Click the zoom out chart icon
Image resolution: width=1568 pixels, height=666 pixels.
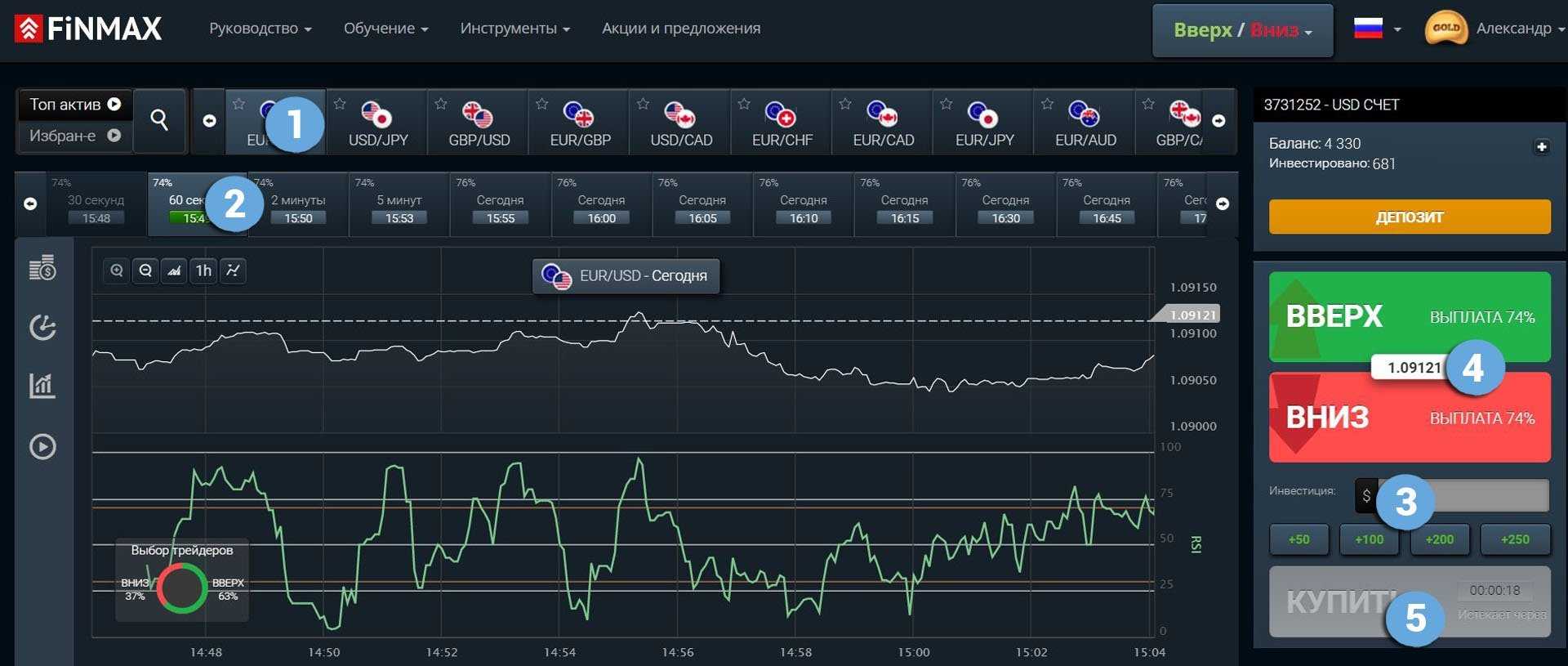(145, 270)
